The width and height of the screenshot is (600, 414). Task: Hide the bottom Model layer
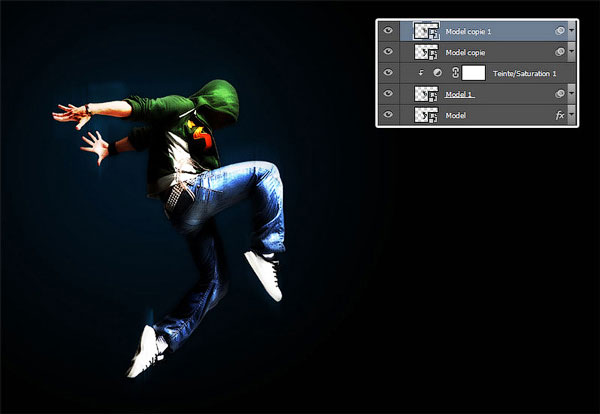[388, 114]
